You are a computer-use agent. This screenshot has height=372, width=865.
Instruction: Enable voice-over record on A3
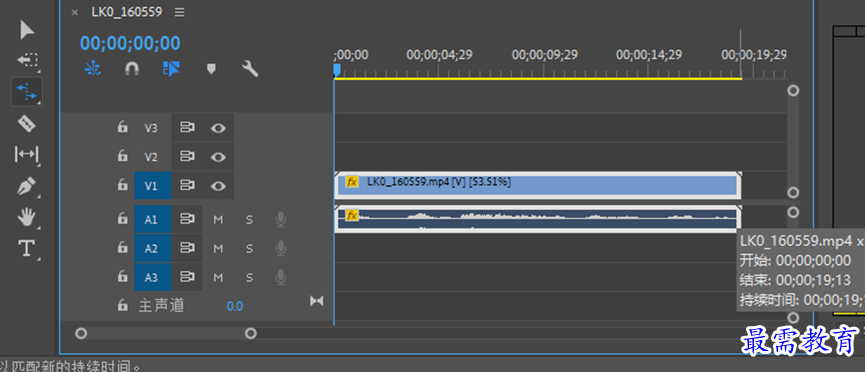pos(281,277)
